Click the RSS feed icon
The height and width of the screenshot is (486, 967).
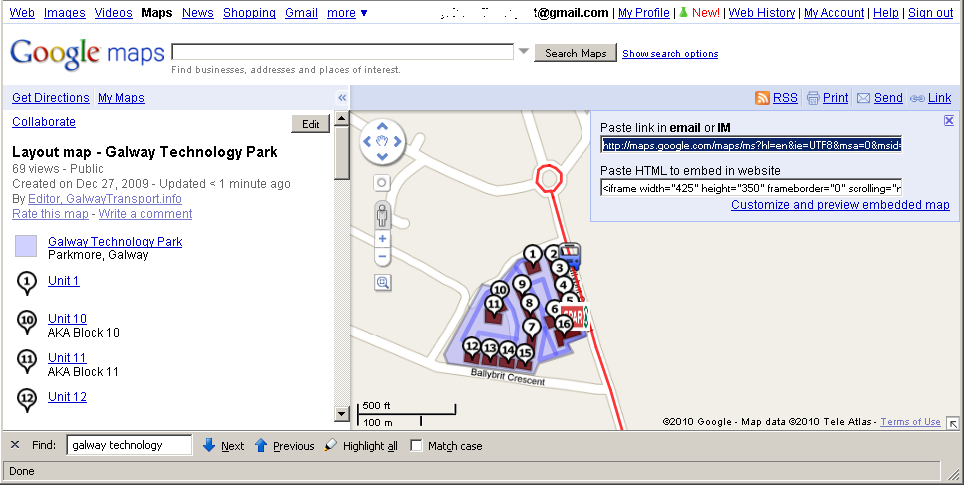click(x=762, y=97)
